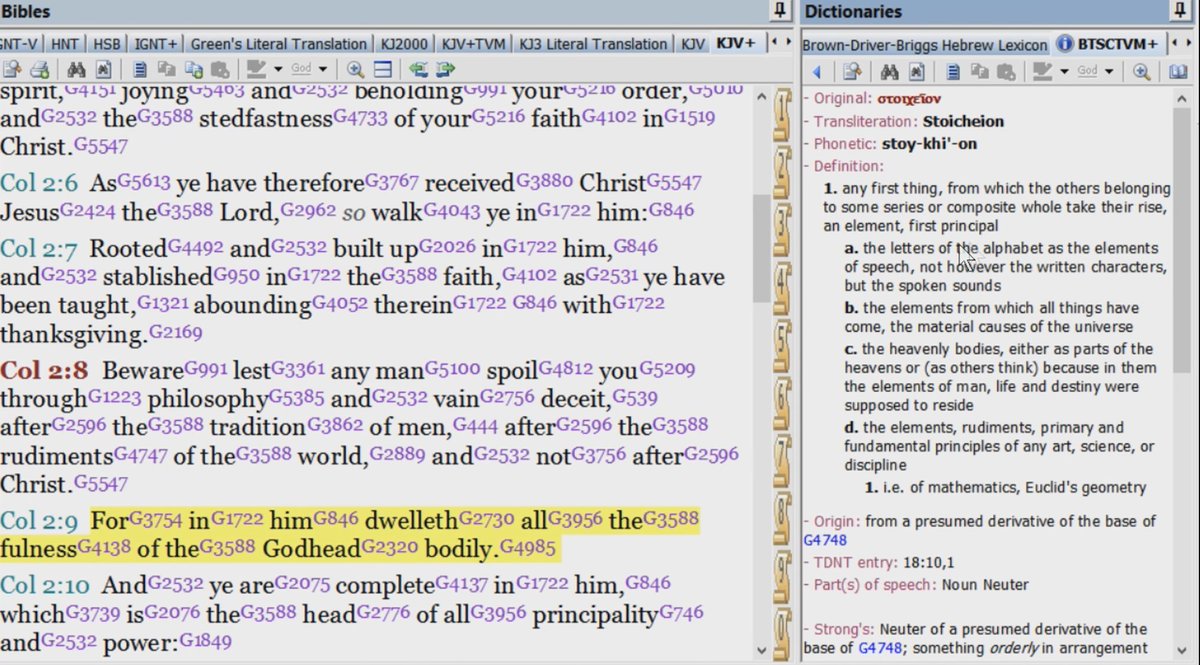Screen dimensions: 1200x665
Task: Click G4748 link in Origin line
Action: coord(824,541)
